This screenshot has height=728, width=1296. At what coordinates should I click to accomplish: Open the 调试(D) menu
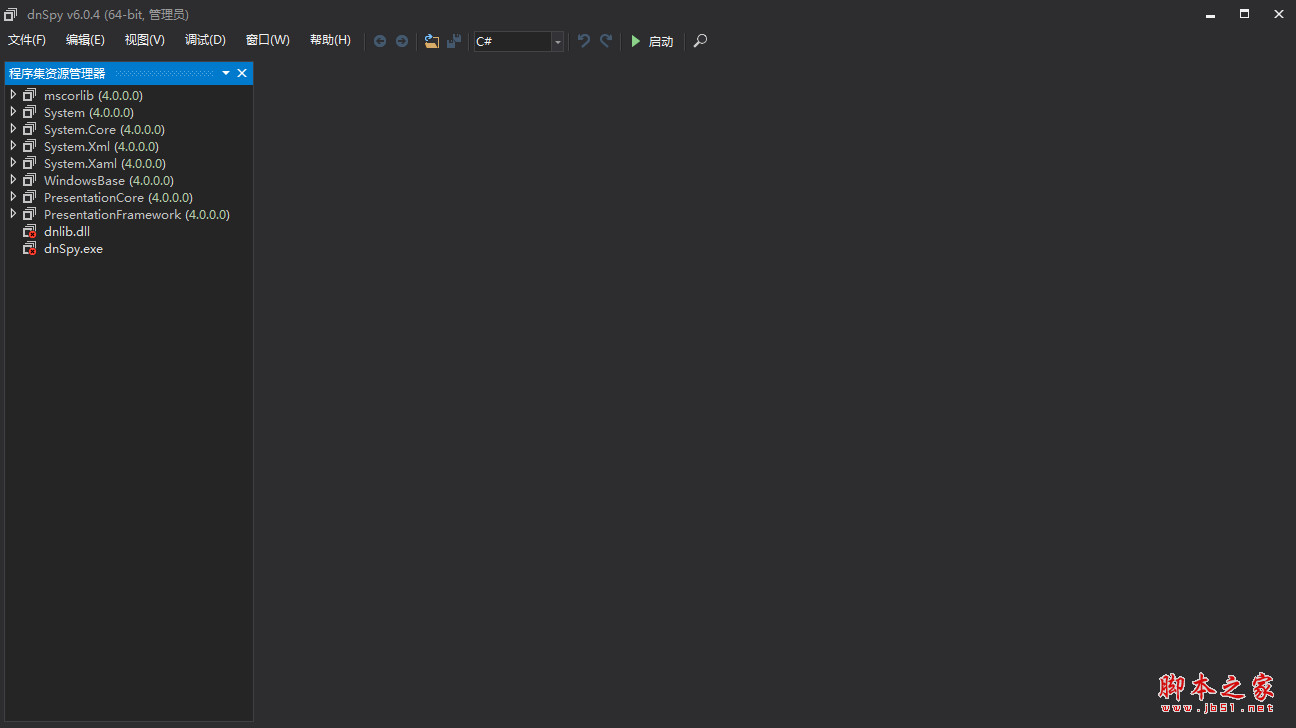coord(205,40)
